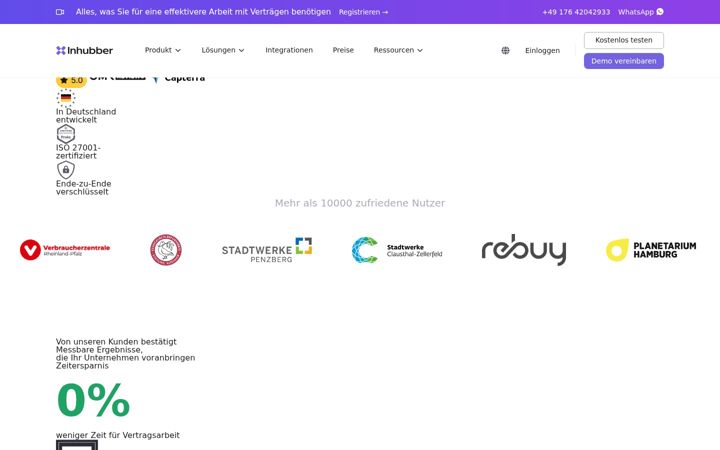Click the 'ISO 27001-zertifiziert' text
720x450 pixels.
pos(78,152)
